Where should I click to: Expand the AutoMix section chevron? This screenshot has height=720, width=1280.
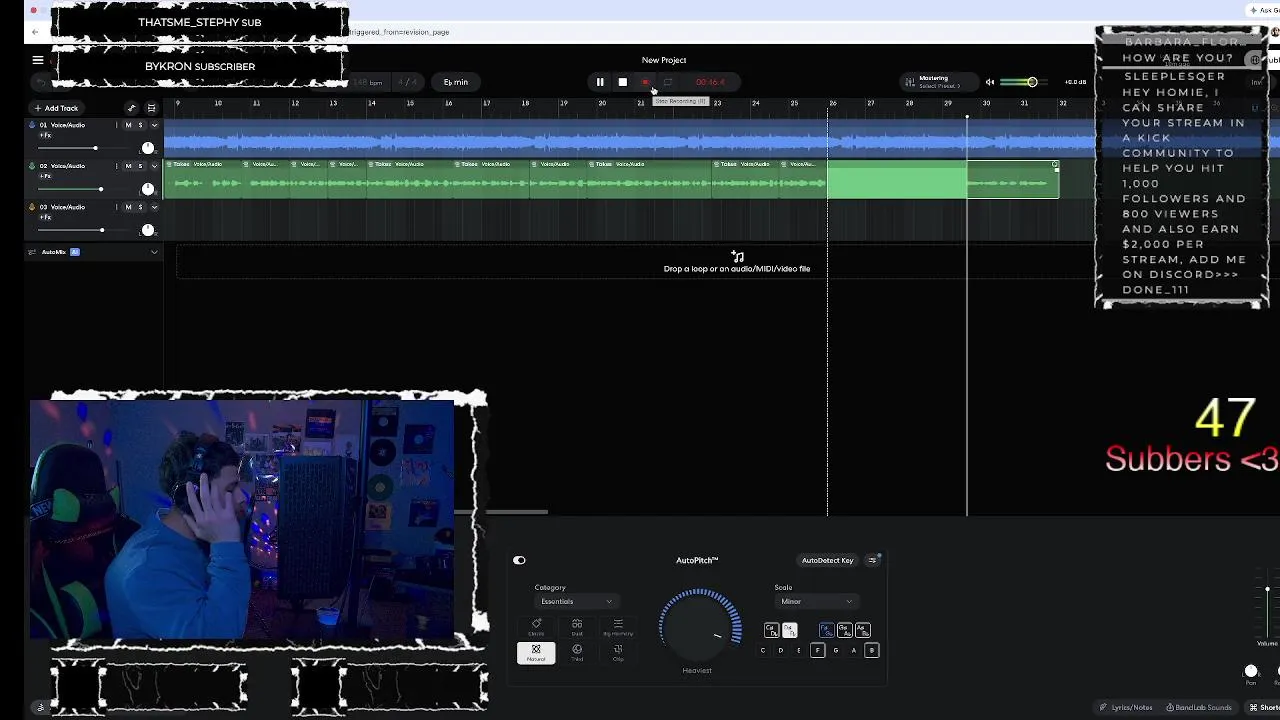(x=154, y=252)
